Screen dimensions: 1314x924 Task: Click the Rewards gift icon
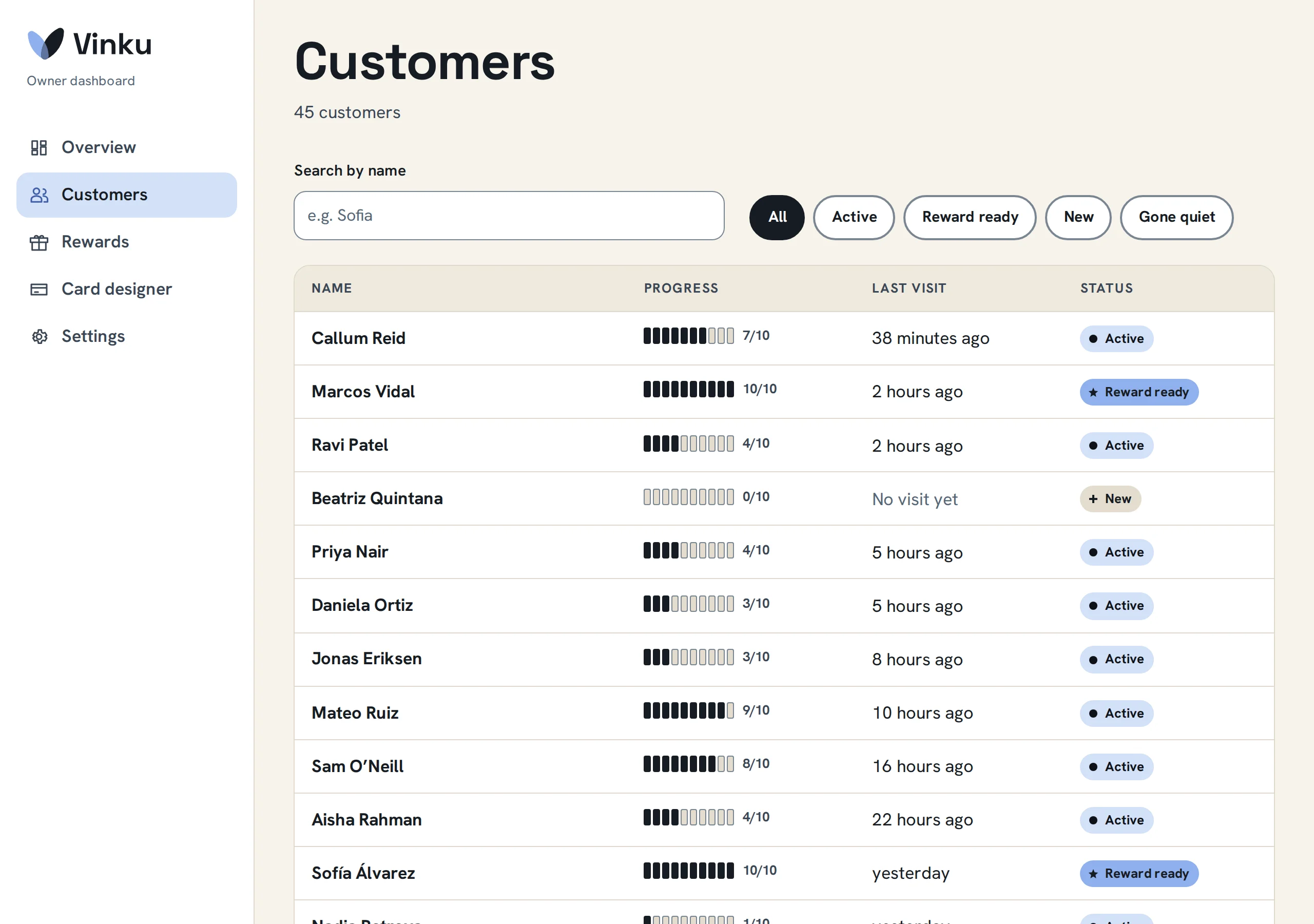click(x=39, y=242)
